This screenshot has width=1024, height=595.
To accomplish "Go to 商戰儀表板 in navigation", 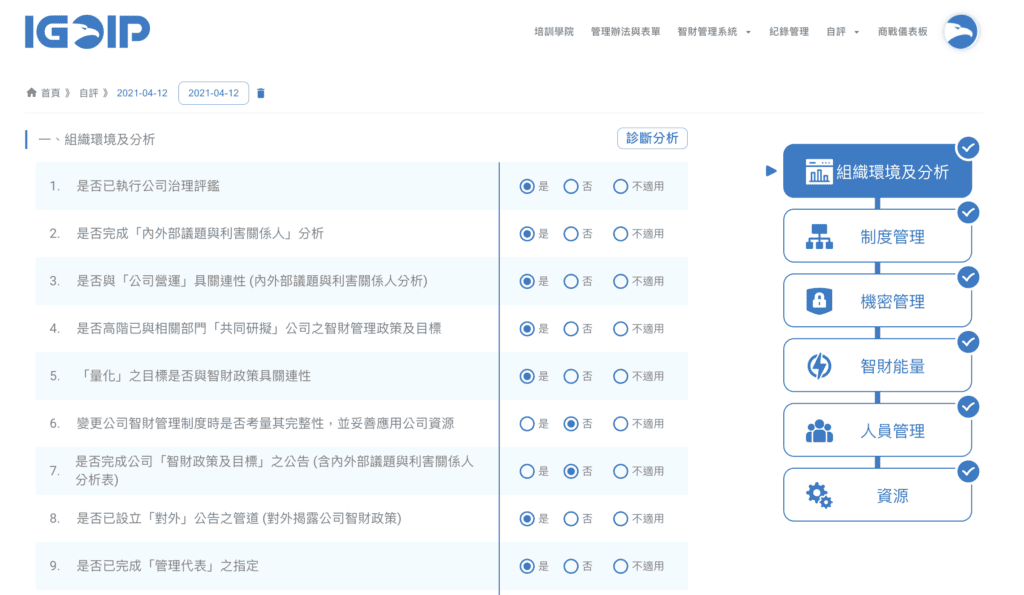I will (902, 32).
